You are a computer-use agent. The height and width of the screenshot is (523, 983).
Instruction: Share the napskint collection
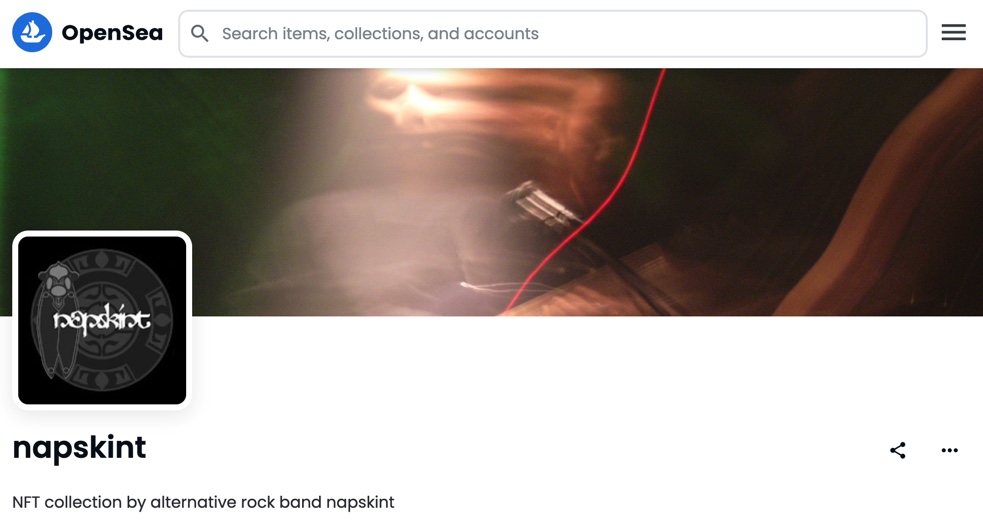coord(898,450)
